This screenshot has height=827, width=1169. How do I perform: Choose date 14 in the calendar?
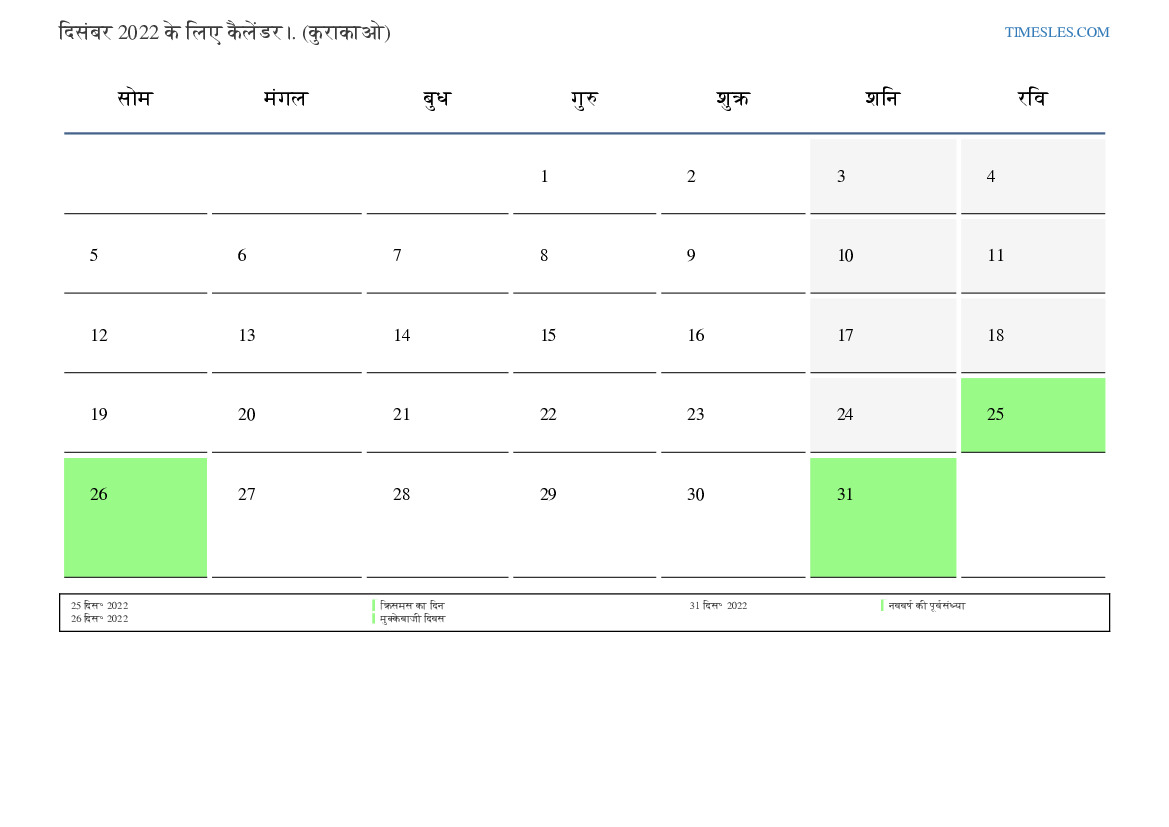click(437, 336)
